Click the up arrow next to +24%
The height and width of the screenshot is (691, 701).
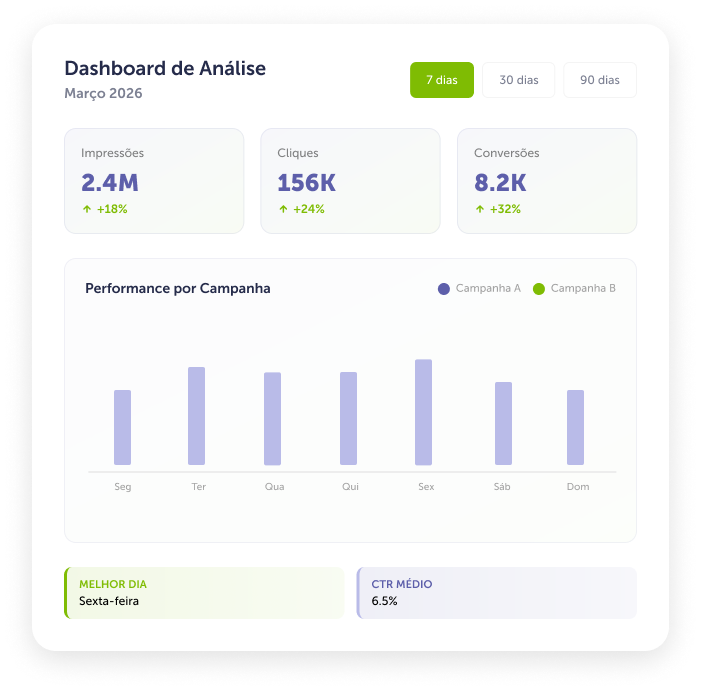(x=283, y=209)
